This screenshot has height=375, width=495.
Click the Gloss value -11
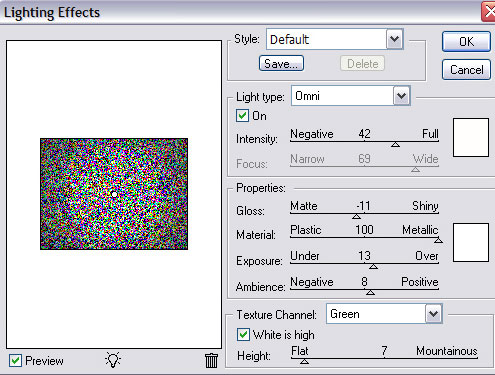(x=363, y=206)
